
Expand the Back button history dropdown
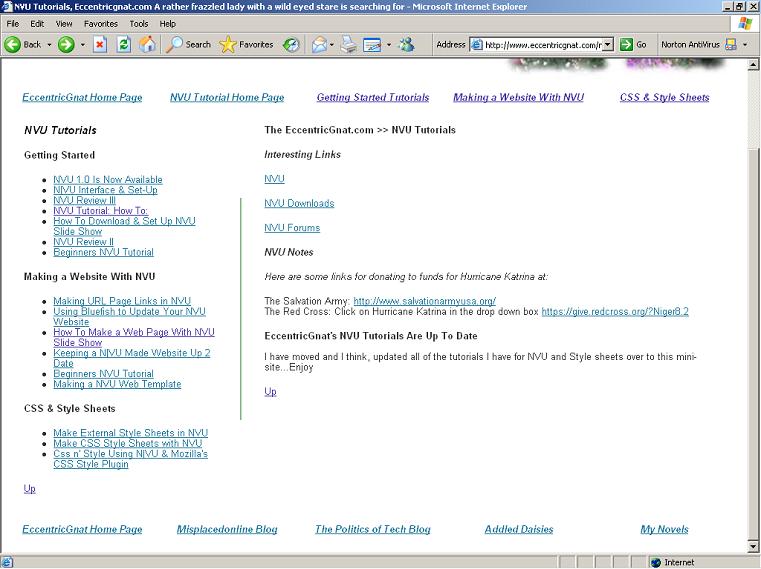point(49,44)
